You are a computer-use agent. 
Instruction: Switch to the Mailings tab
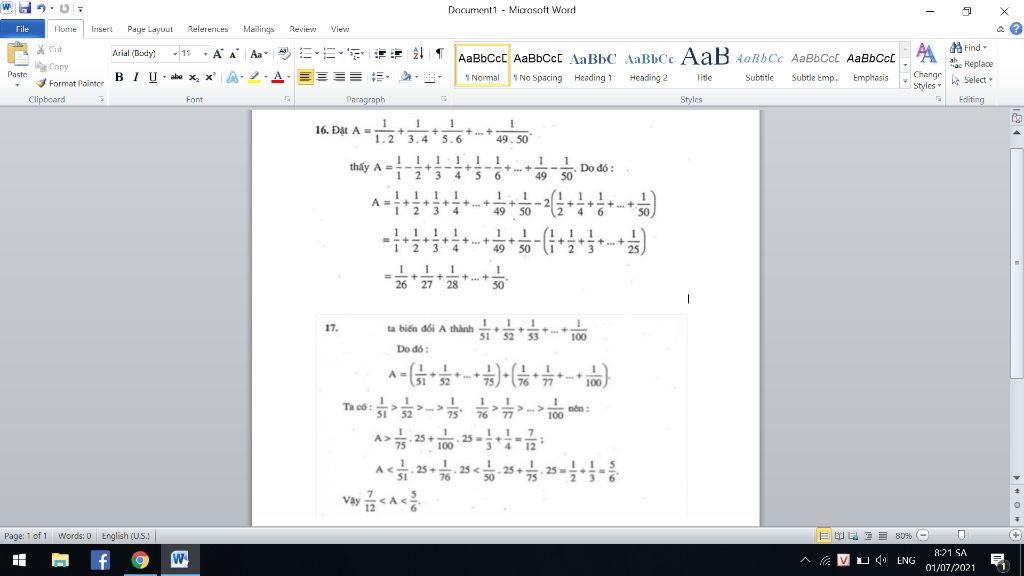(259, 29)
